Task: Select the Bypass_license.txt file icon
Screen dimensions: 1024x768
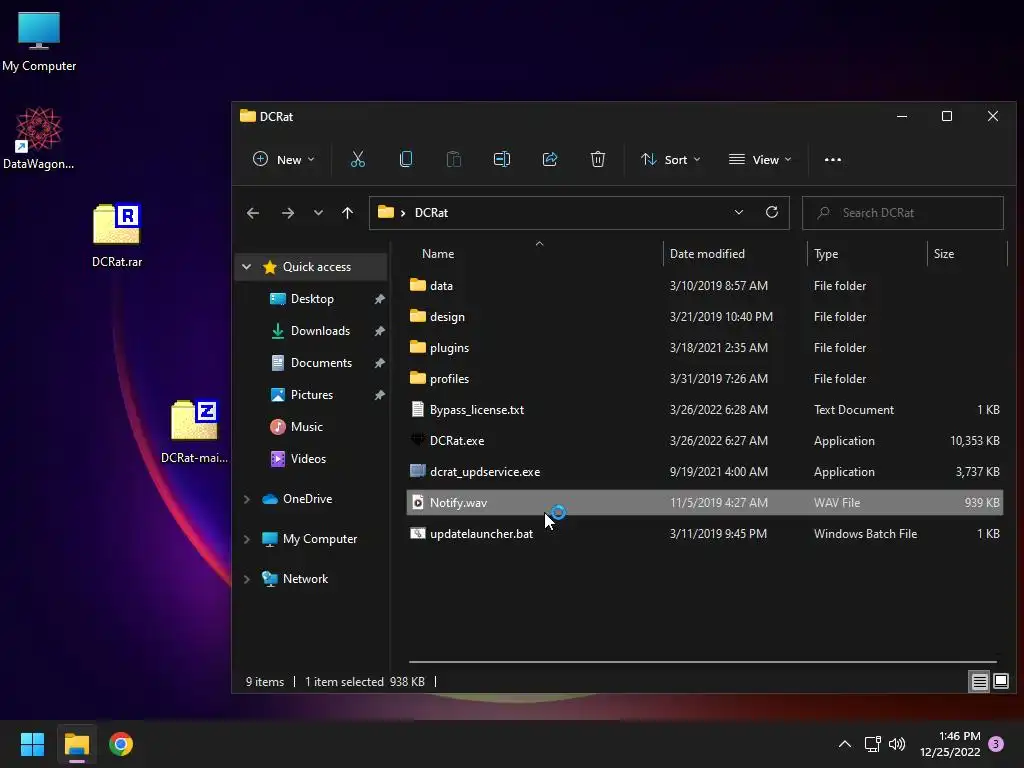Action: (x=418, y=409)
